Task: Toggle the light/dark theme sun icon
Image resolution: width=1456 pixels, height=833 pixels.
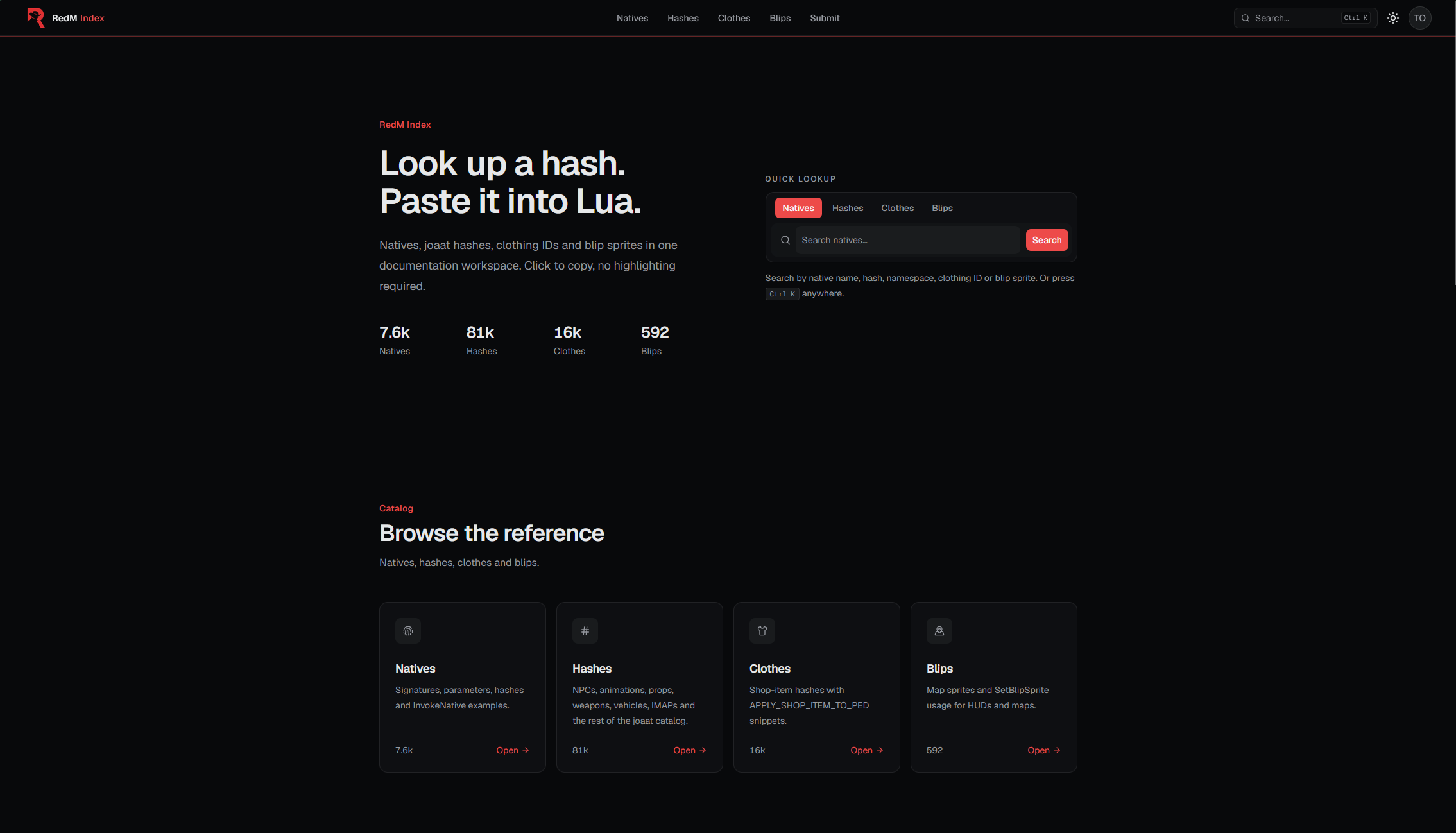Action: tap(1392, 18)
